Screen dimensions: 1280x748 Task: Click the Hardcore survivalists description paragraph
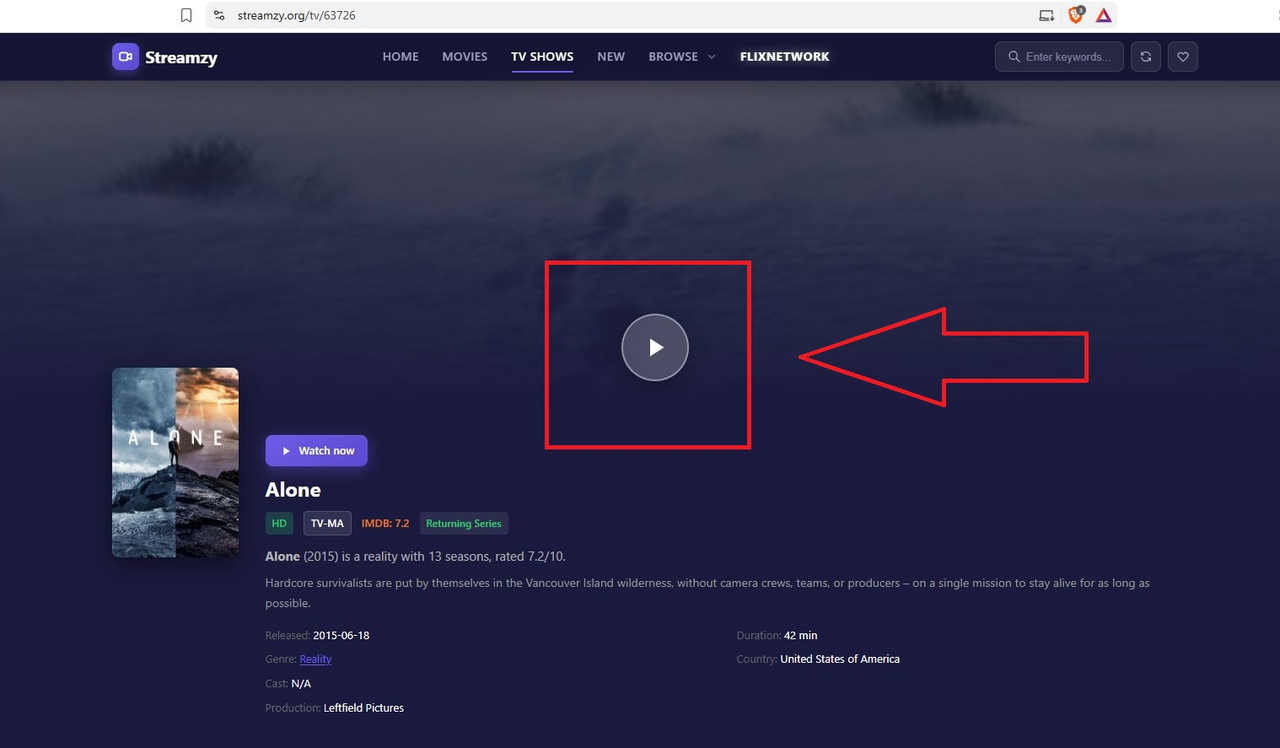pos(707,593)
